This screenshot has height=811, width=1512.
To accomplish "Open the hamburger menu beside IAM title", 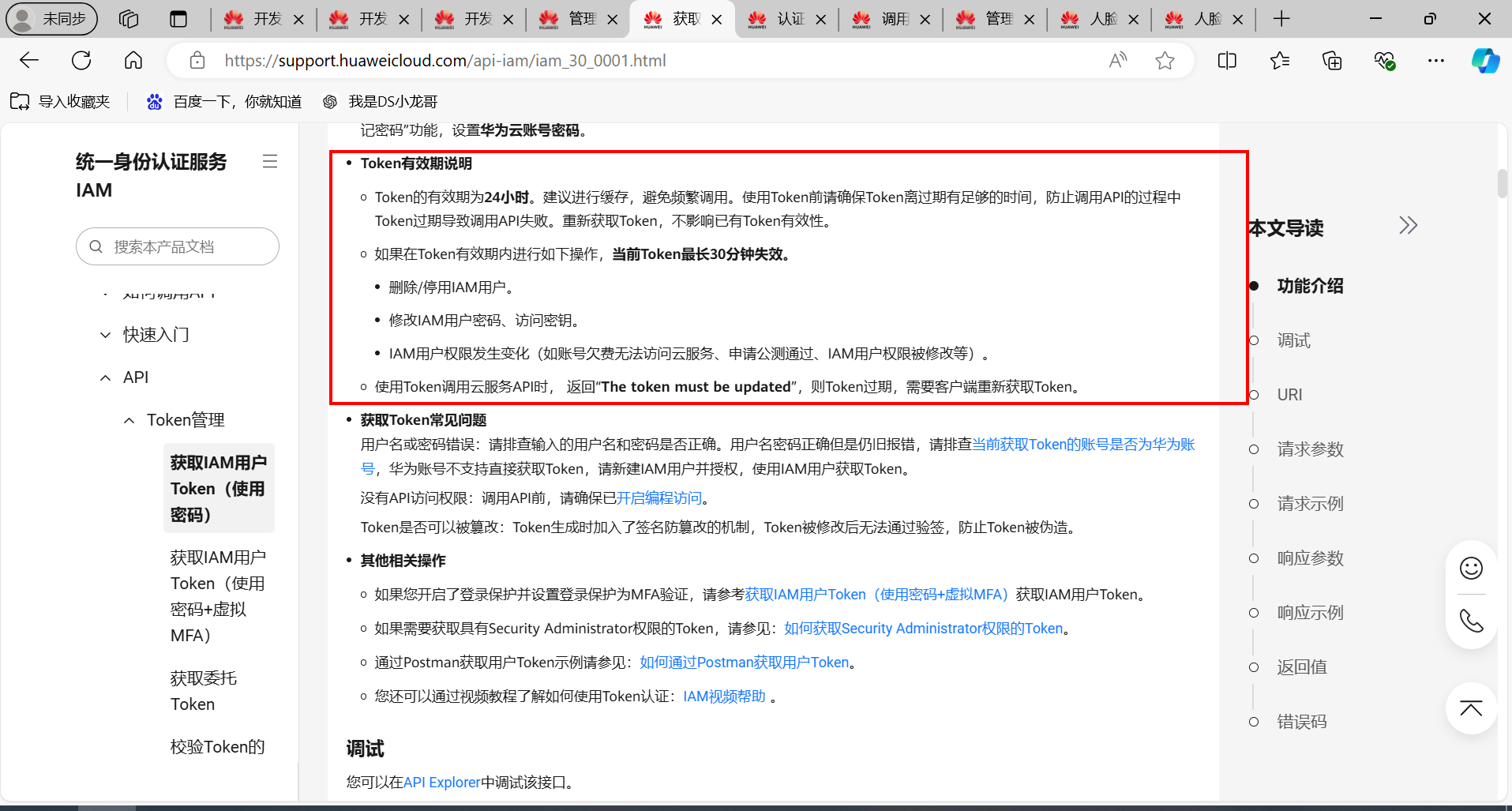I will (270, 161).
